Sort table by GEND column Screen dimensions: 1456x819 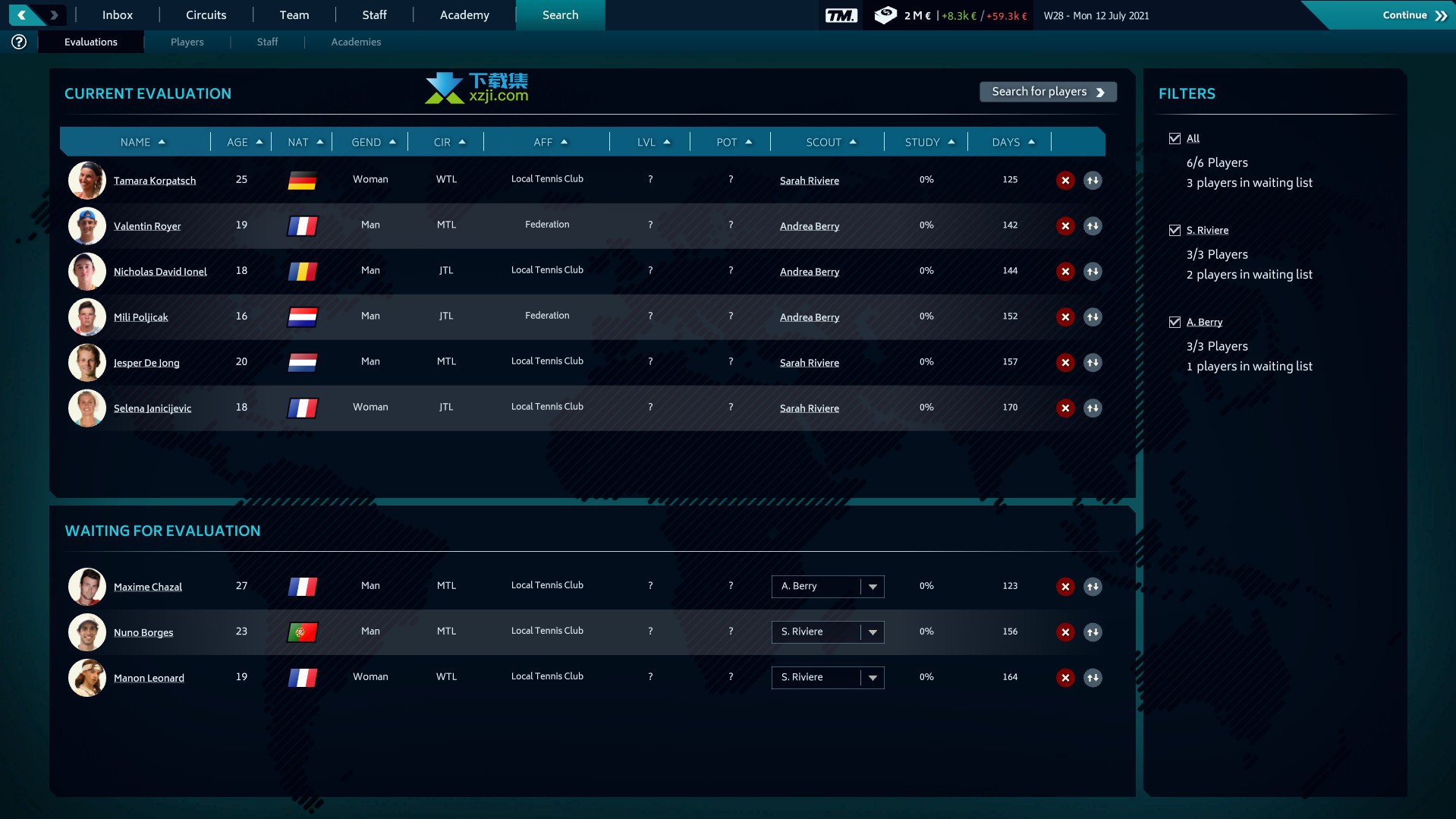[x=373, y=142]
